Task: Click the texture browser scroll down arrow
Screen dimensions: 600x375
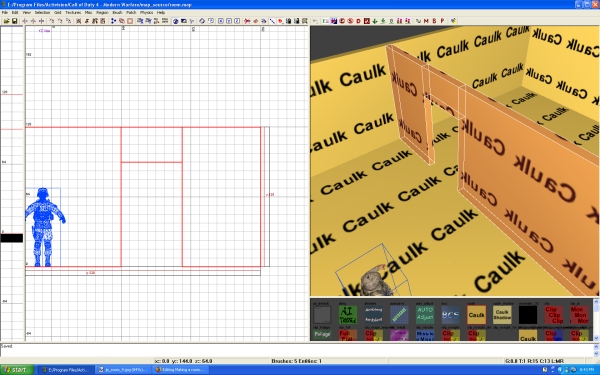Action: click(x=596, y=338)
